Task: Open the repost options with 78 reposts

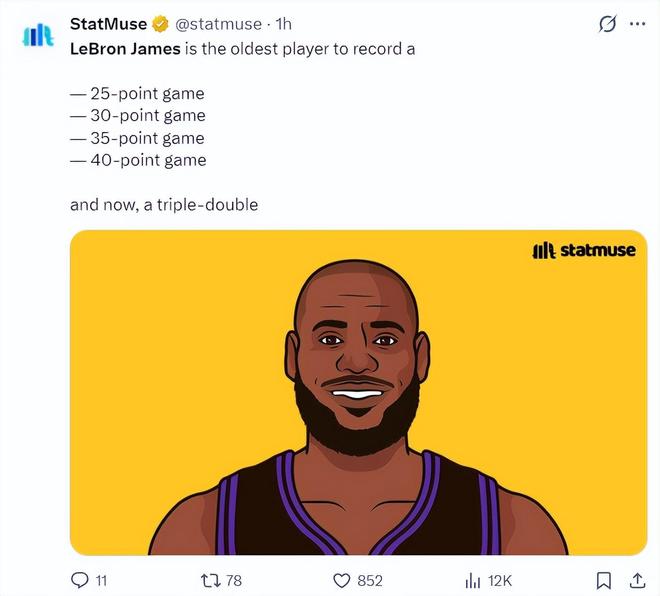Action: point(209,580)
